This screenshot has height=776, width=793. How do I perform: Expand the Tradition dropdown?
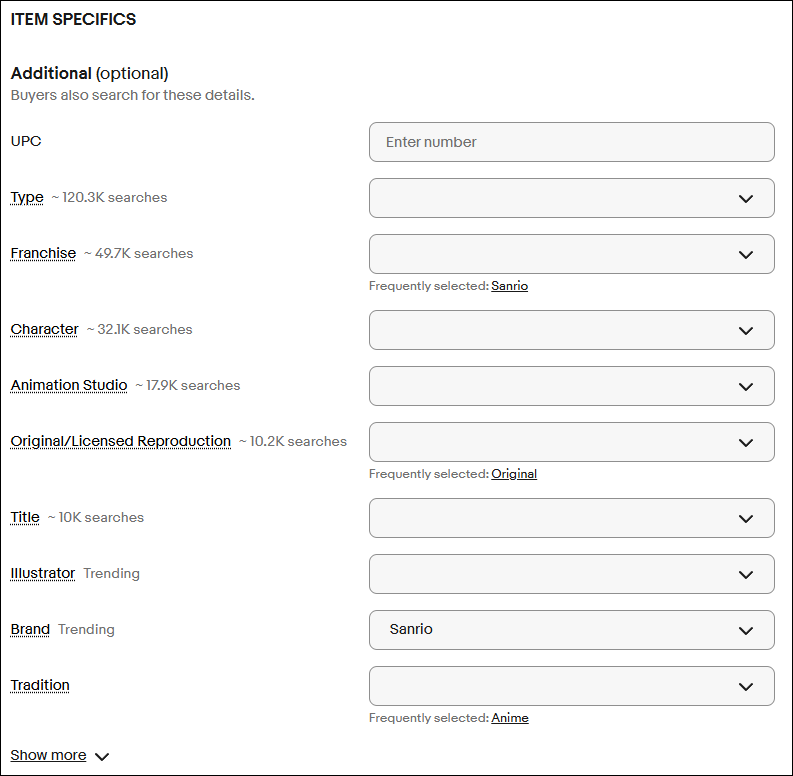(571, 686)
